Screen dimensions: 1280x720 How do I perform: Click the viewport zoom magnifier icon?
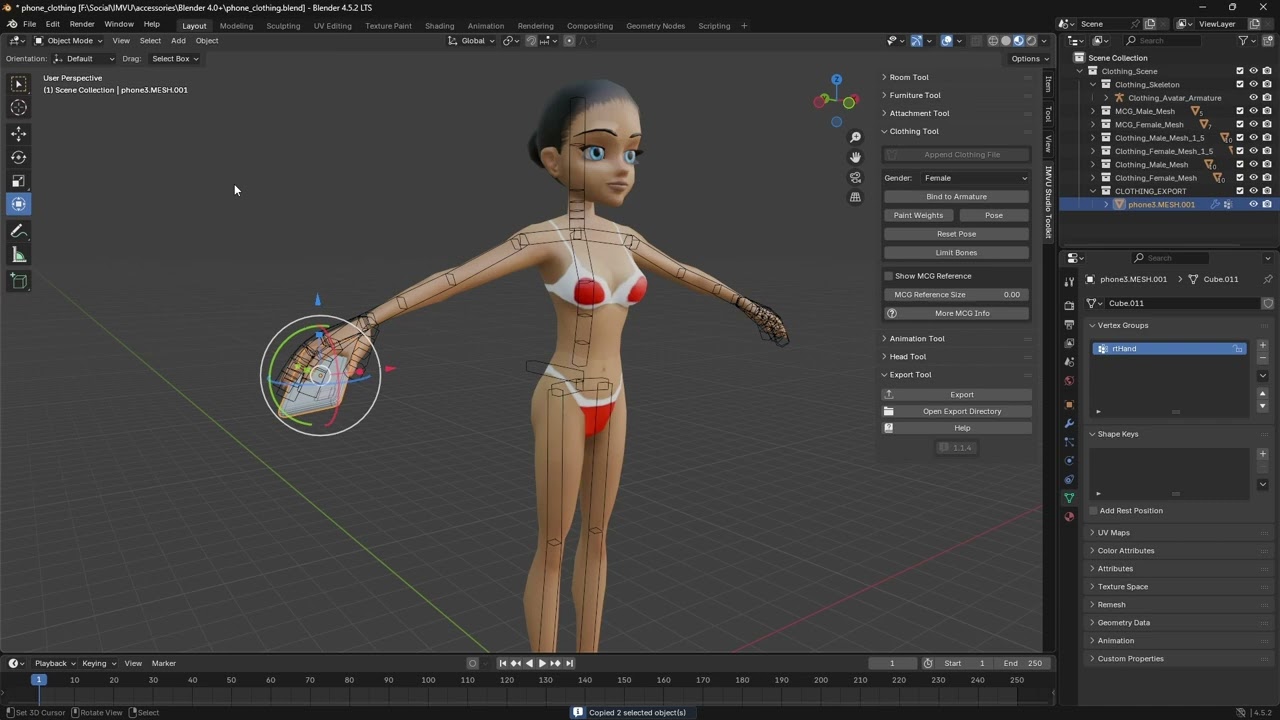(855, 137)
